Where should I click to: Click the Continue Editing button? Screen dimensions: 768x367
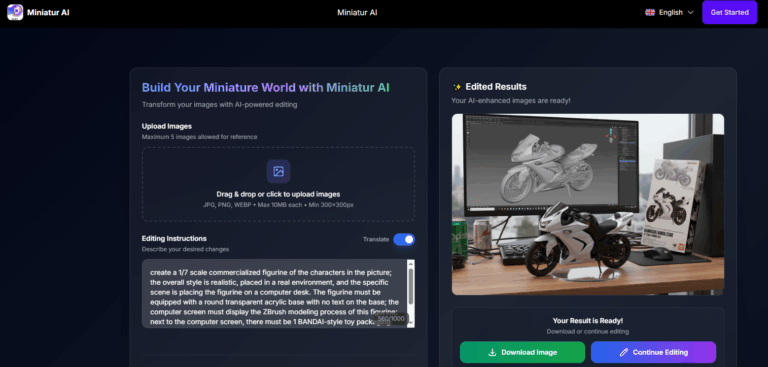pos(653,352)
